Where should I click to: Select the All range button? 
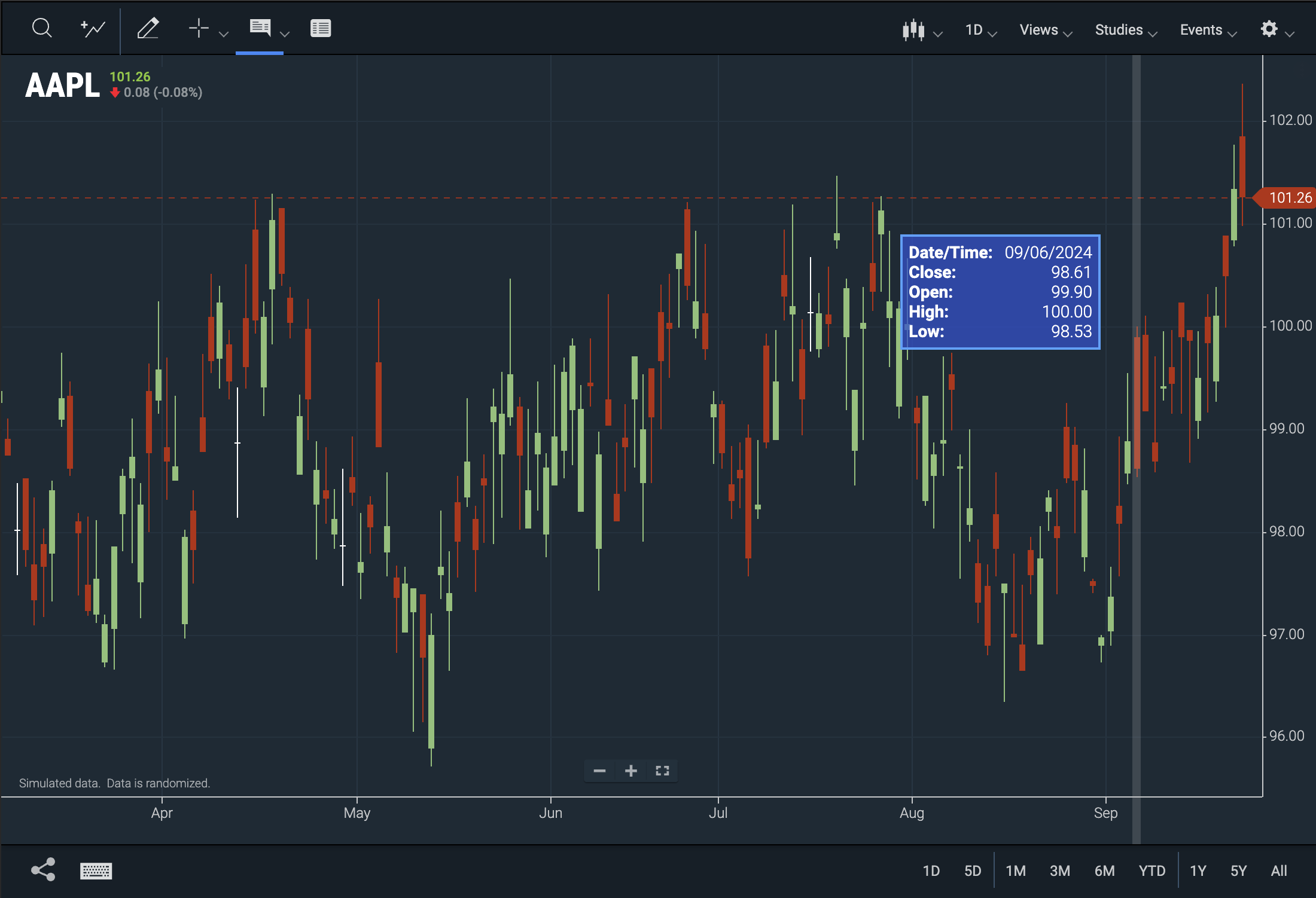tap(1279, 870)
